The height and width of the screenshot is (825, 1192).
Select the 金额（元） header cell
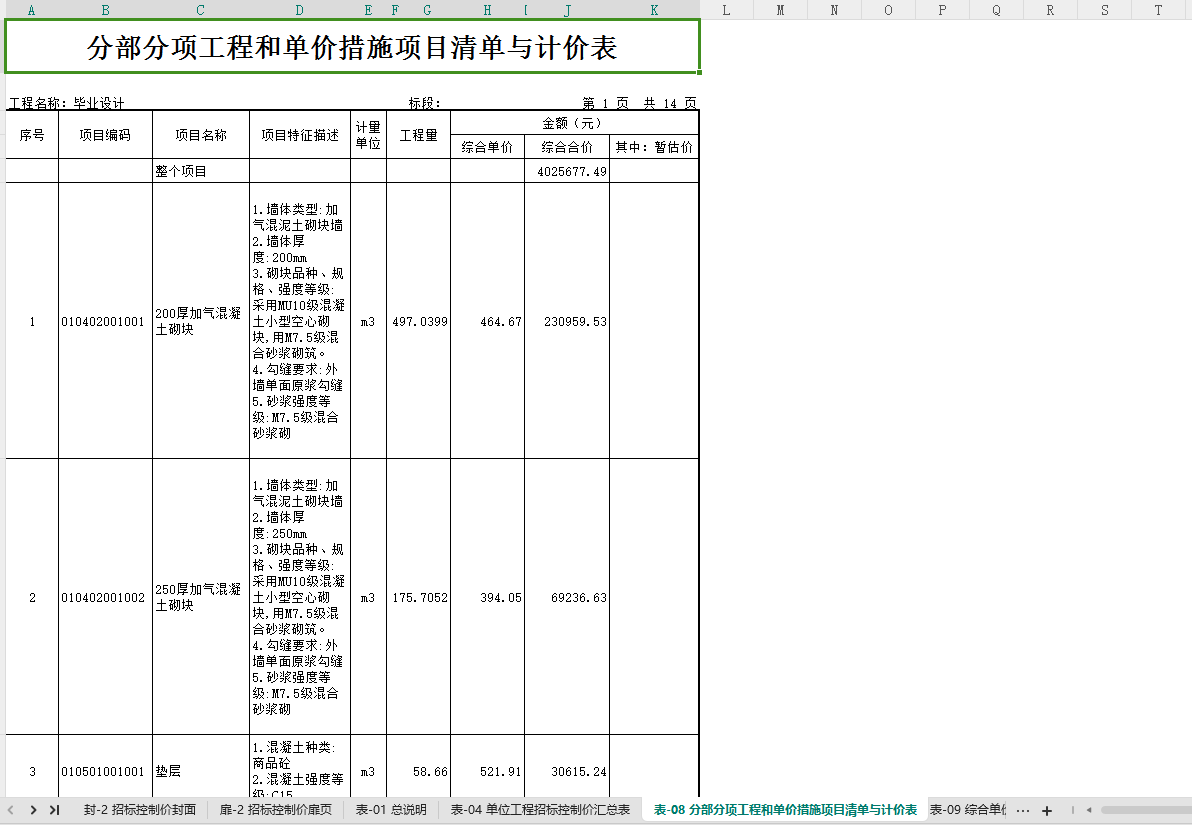pos(574,123)
